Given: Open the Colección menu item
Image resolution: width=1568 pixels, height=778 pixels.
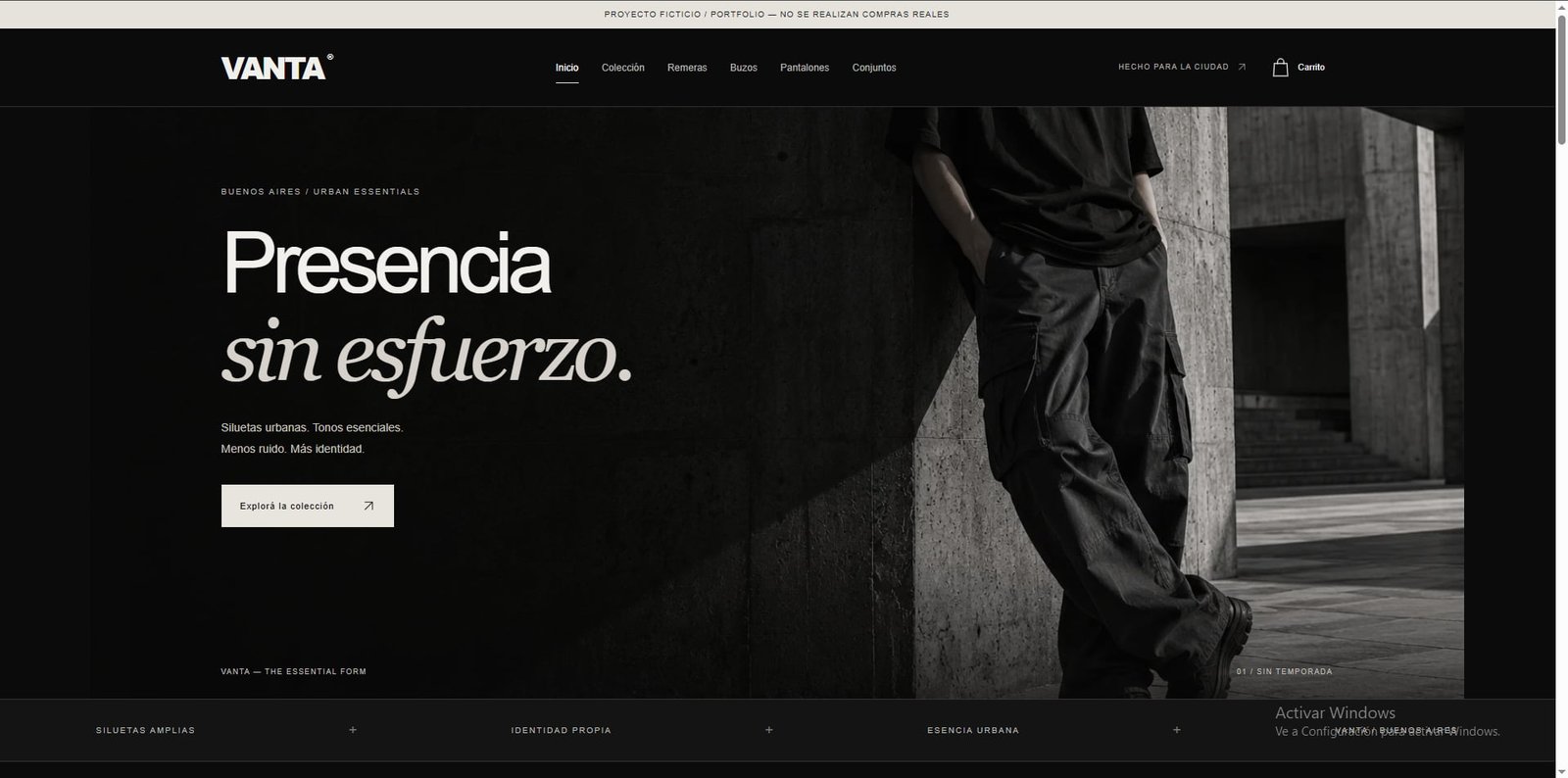Looking at the screenshot, I should [623, 68].
